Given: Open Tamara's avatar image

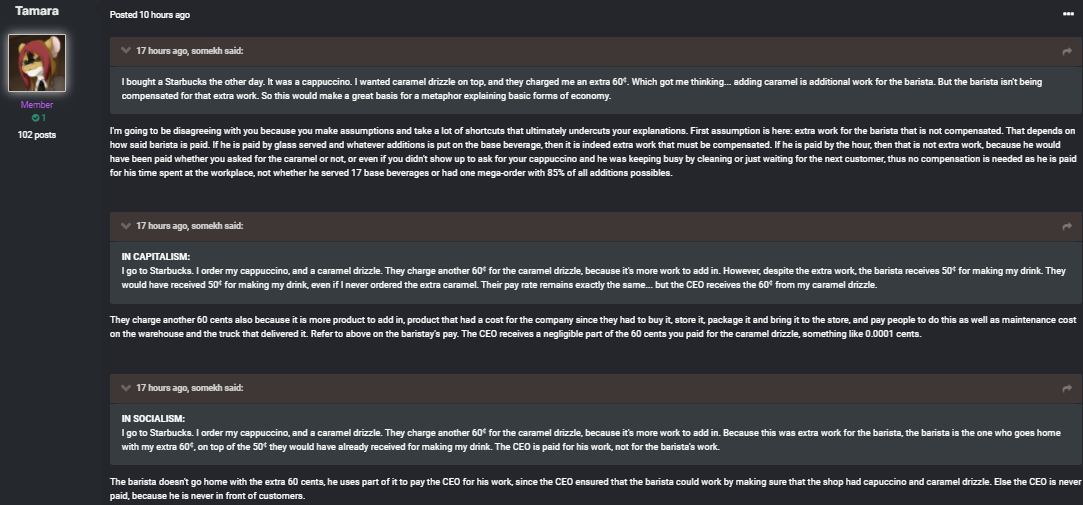Looking at the screenshot, I should (37, 63).
